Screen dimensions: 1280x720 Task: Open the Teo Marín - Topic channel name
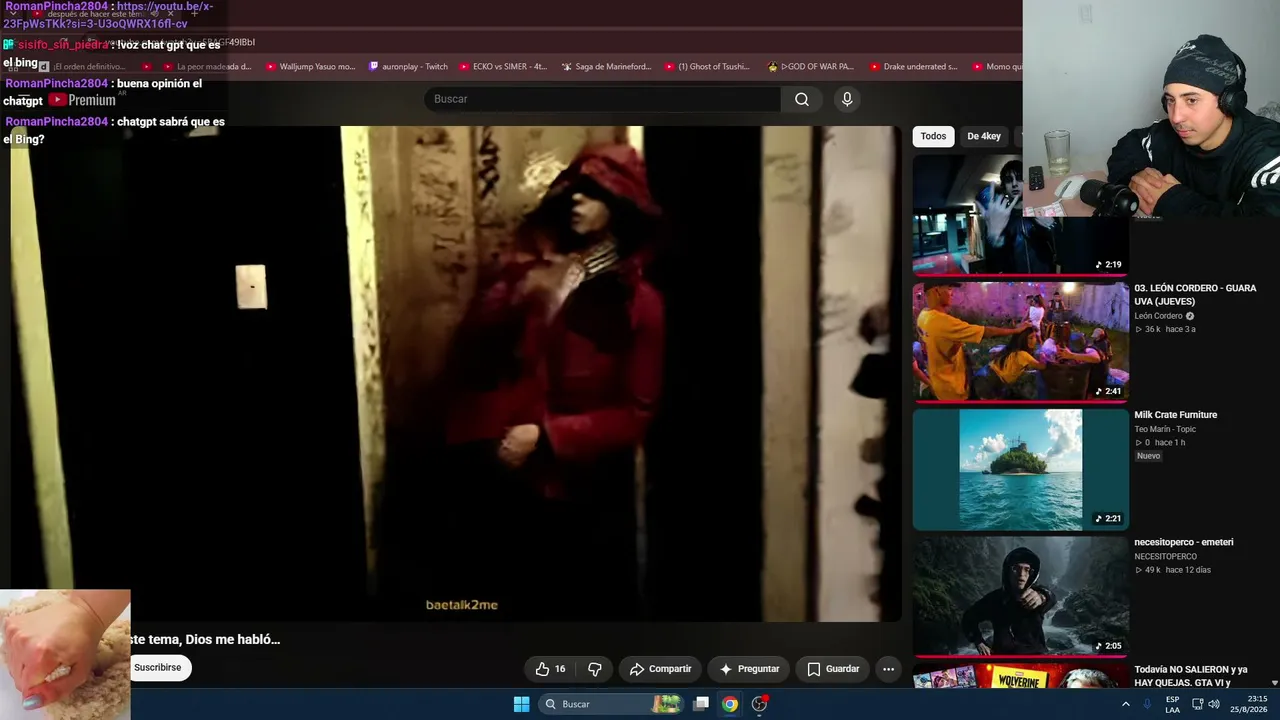[x=1164, y=429]
